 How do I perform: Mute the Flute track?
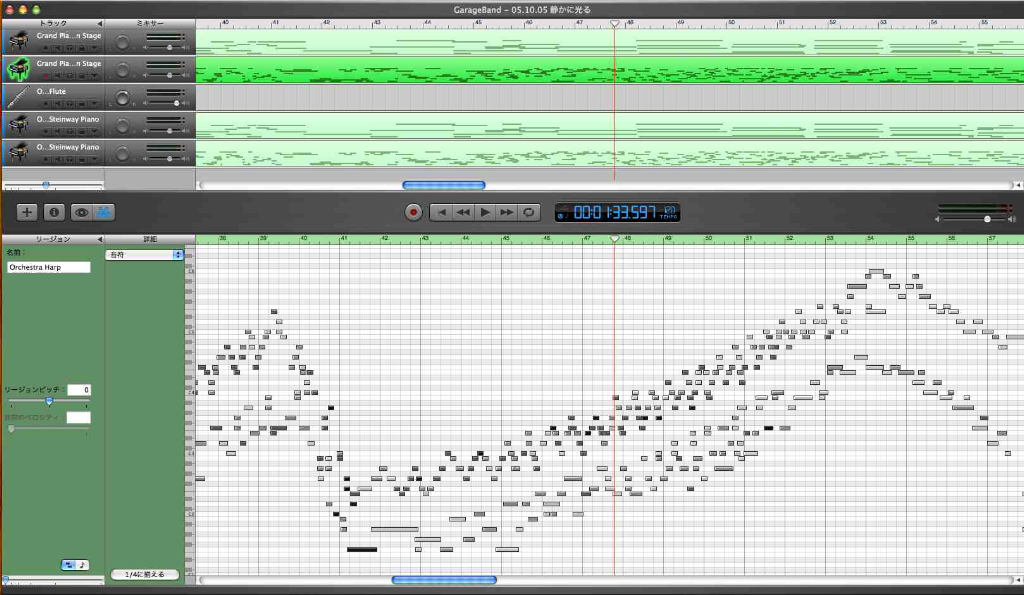click(x=56, y=104)
